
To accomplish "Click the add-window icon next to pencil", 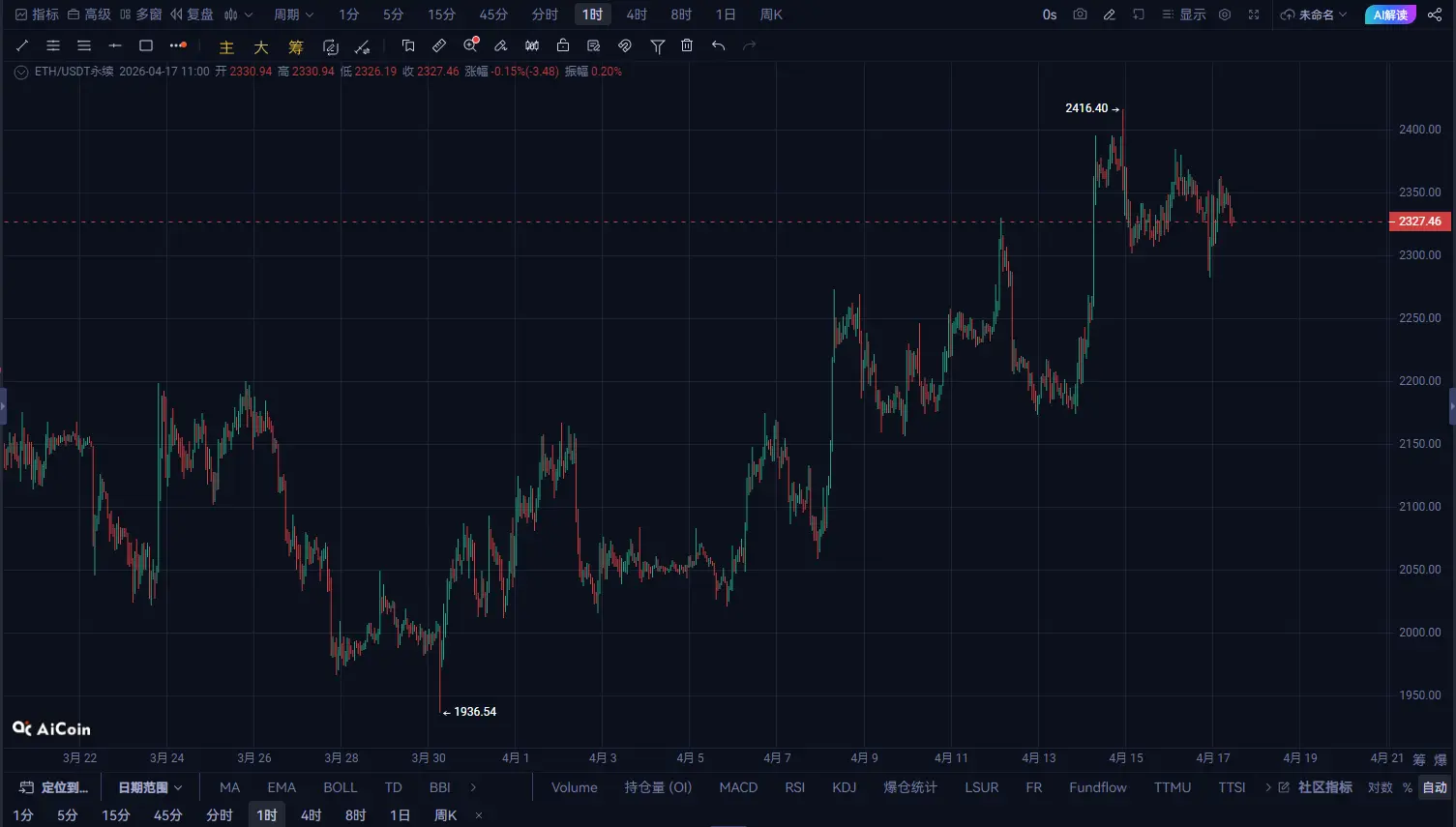I will [1139, 15].
